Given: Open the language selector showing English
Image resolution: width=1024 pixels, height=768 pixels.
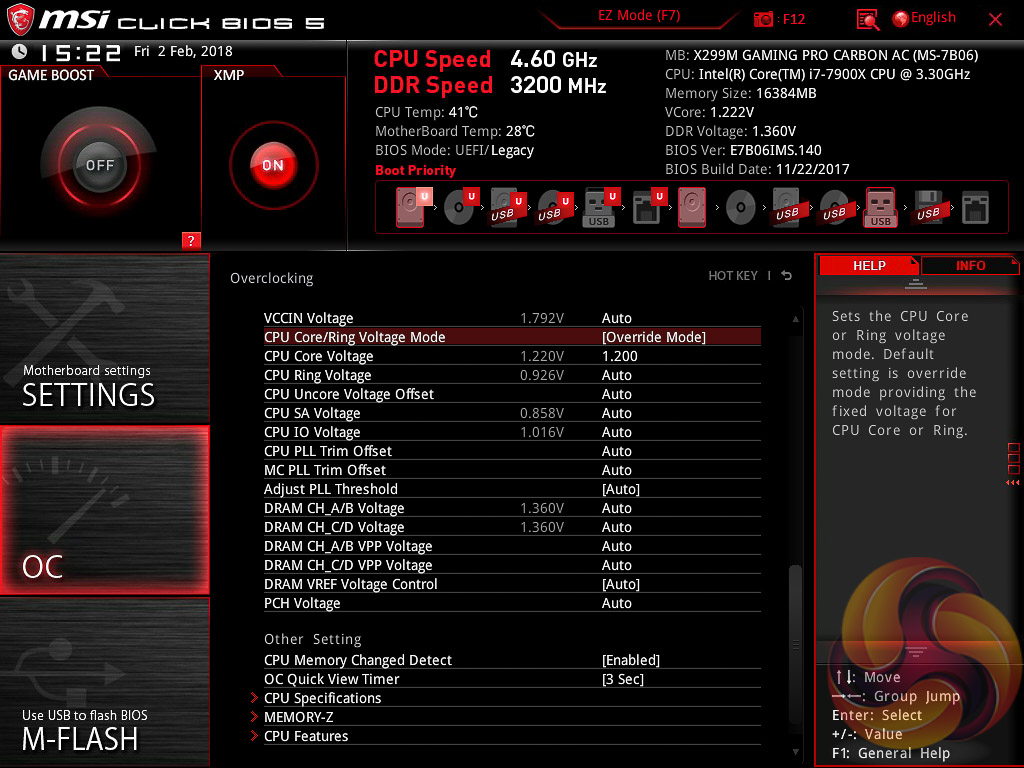Looking at the screenshot, I should 924,18.
